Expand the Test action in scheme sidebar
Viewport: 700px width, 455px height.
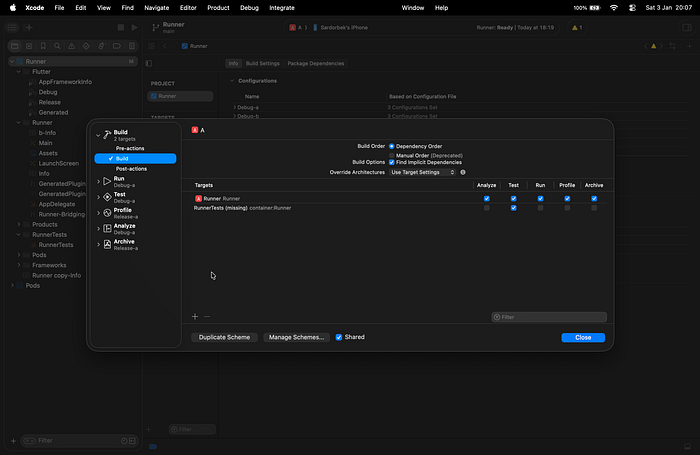(98, 197)
